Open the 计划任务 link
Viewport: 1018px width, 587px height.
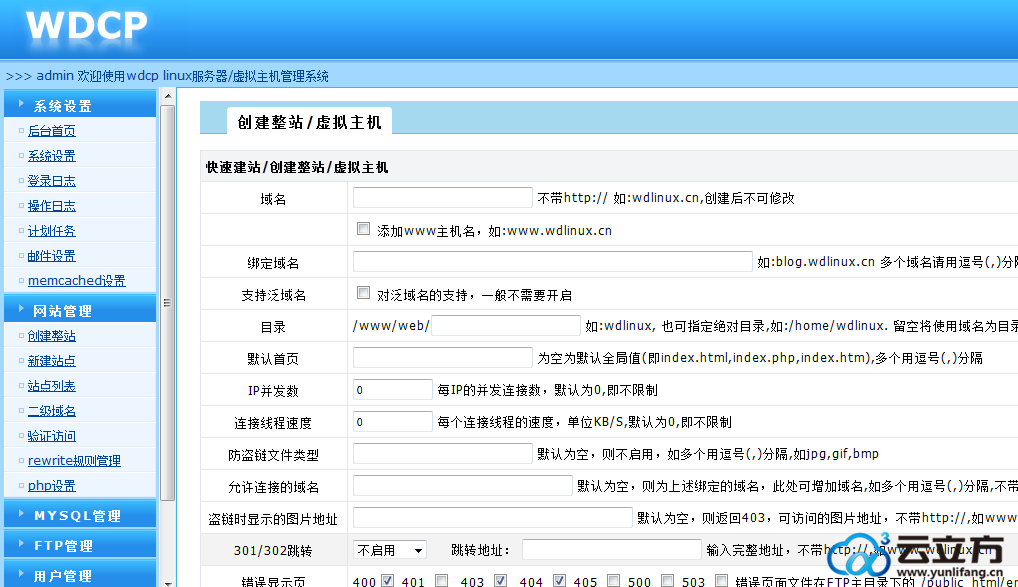click(x=51, y=231)
